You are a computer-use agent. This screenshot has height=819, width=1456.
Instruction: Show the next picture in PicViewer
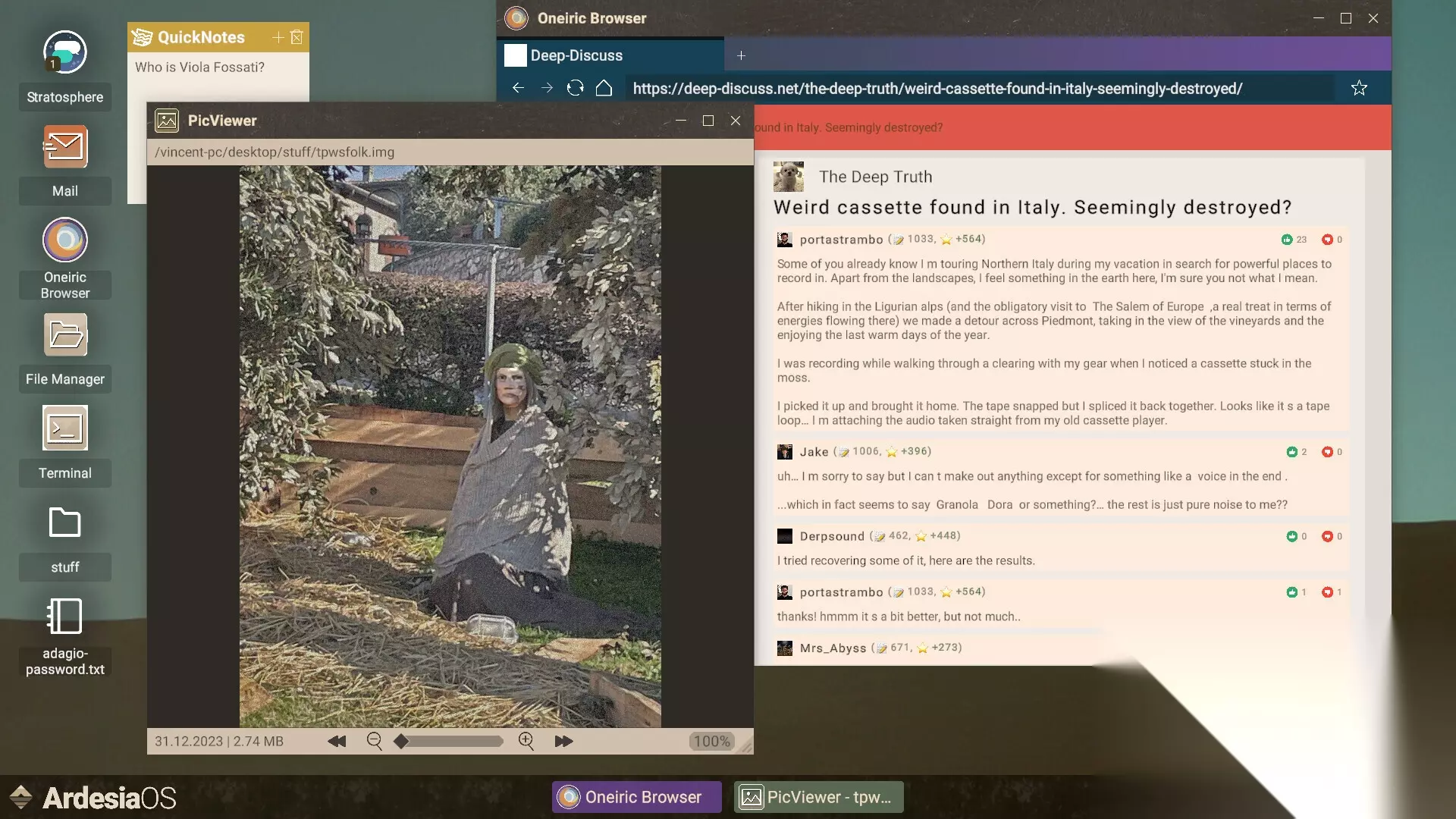[563, 742]
